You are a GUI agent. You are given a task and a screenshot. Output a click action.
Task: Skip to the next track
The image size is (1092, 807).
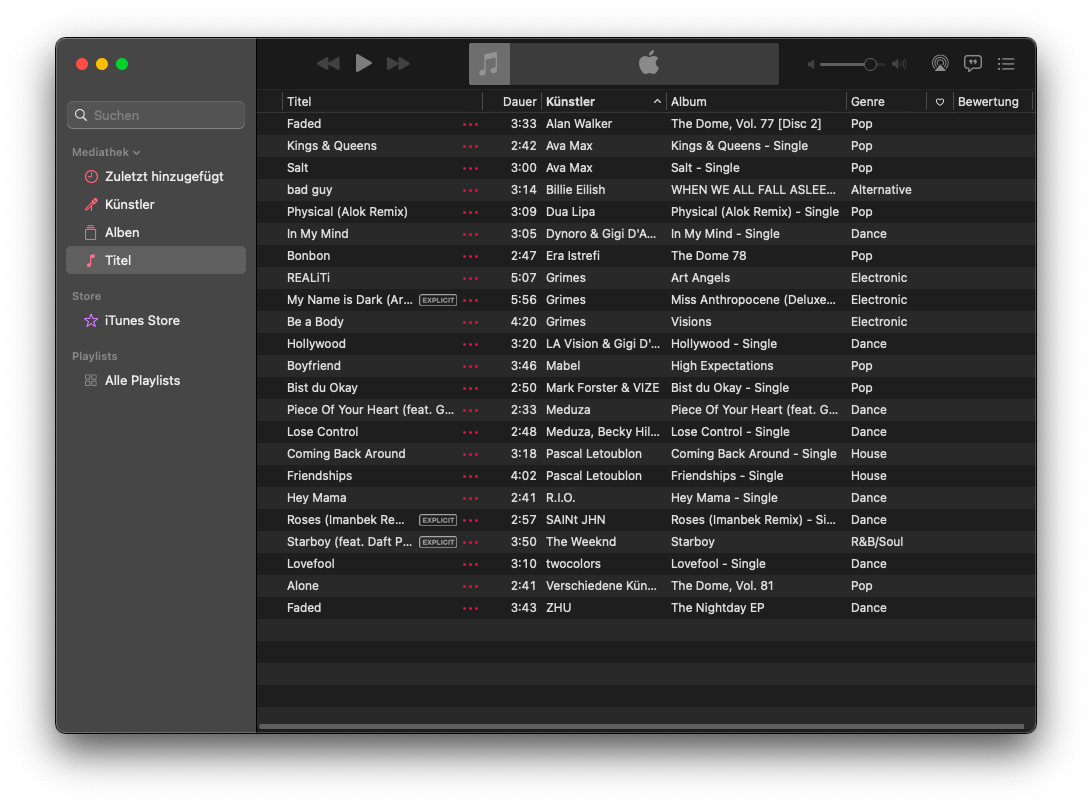(x=398, y=64)
